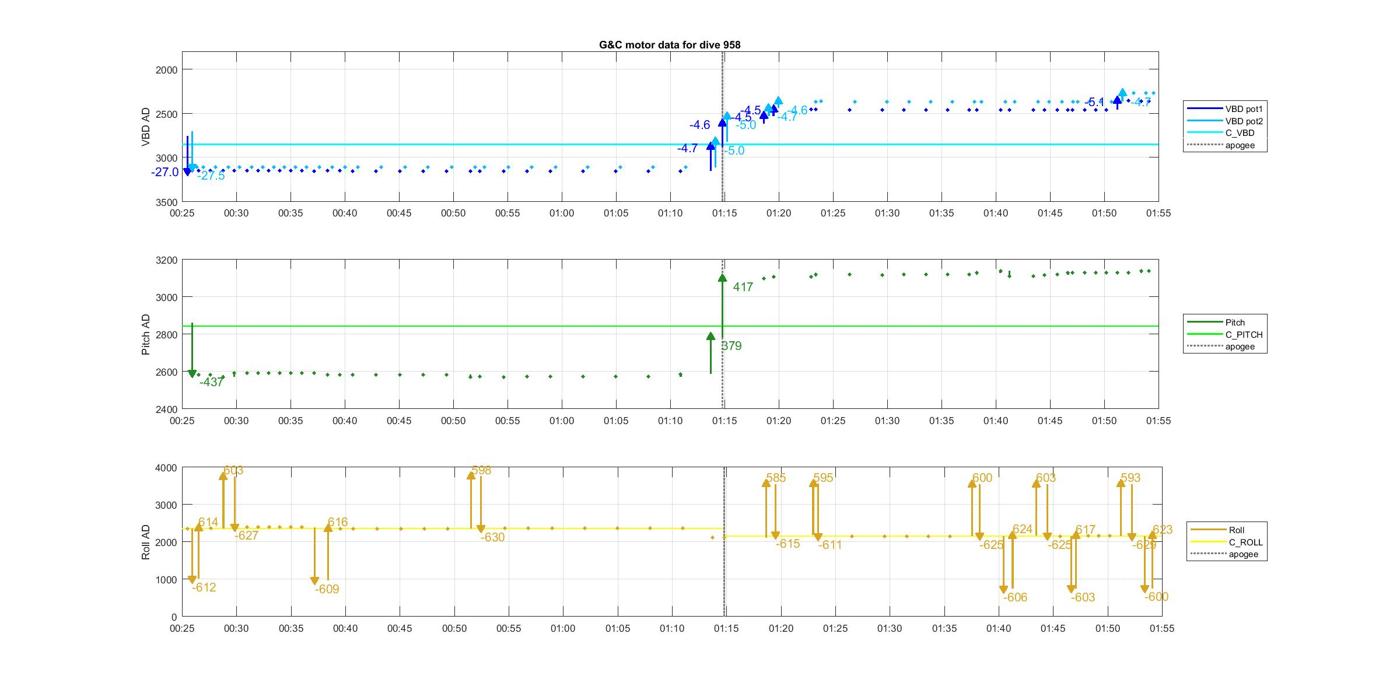The image size is (1400, 693).
Task: Click the '617' roll data label
Action: coord(1086,530)
